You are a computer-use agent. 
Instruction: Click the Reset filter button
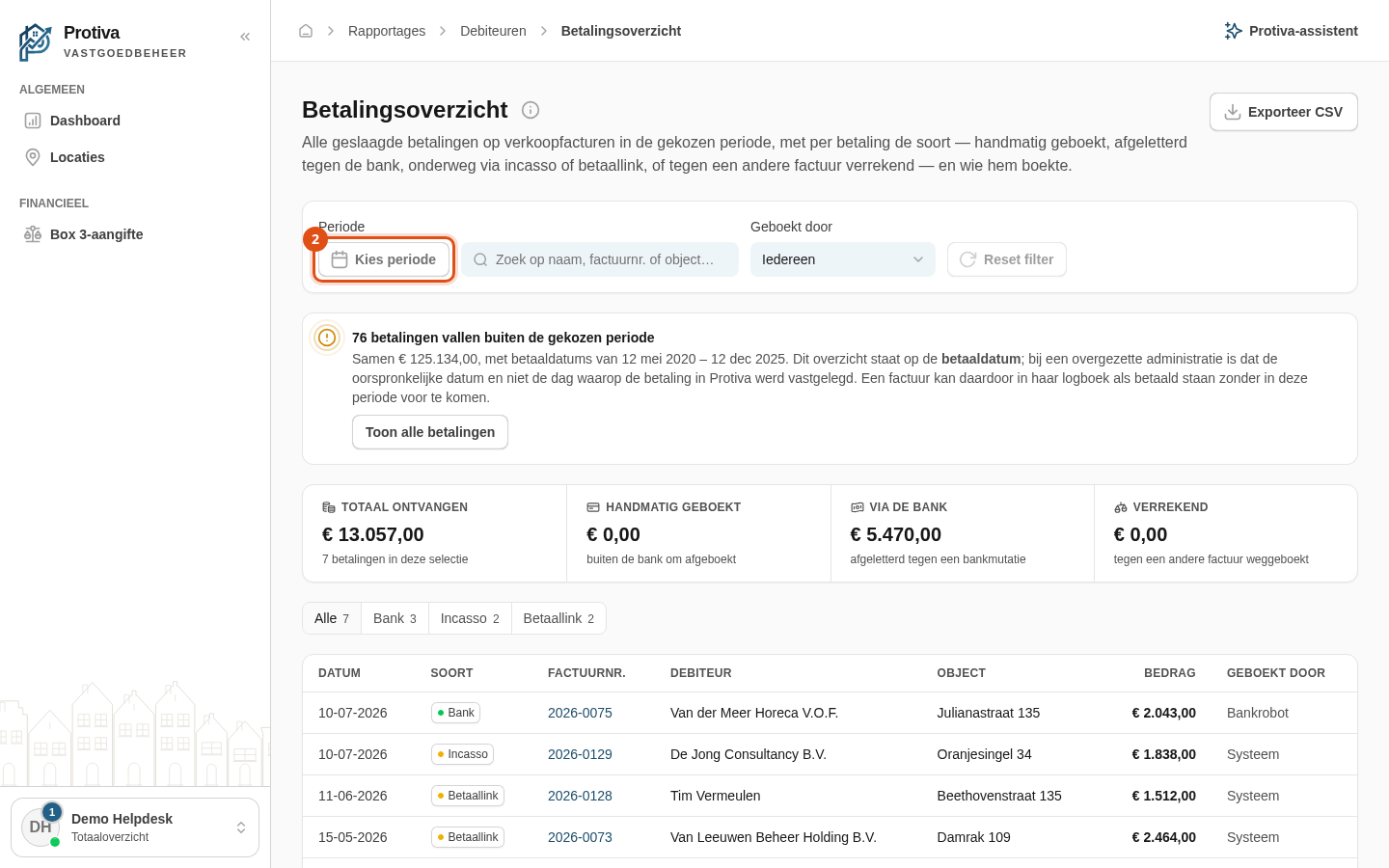[1007, 259]
